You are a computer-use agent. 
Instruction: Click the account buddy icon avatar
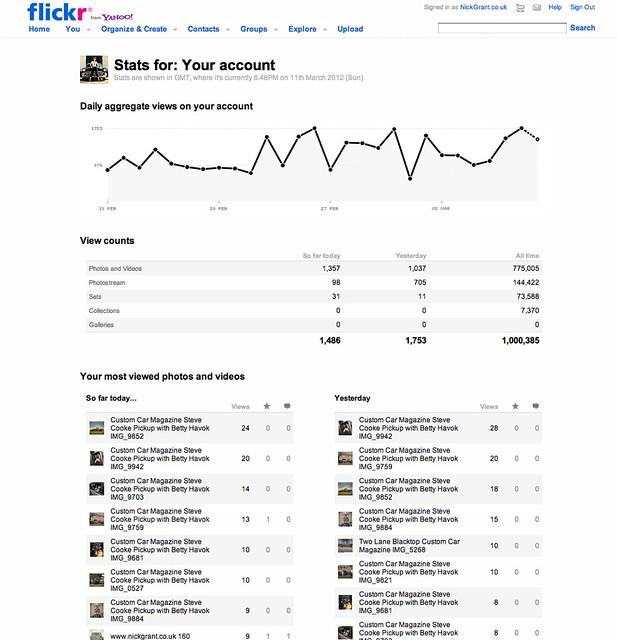[94, 70]
